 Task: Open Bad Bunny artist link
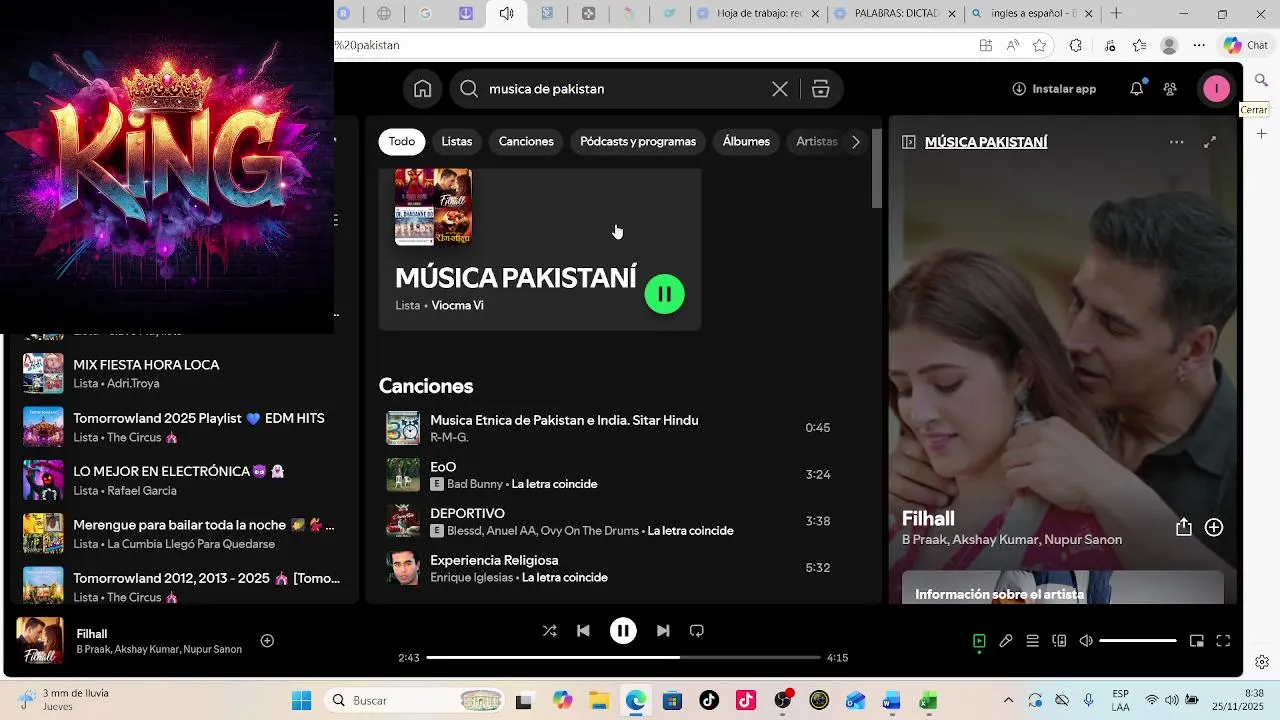click(475, 484)
